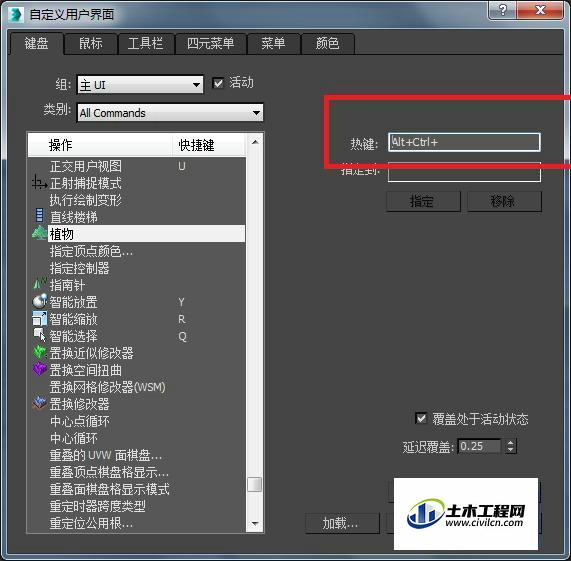Close the 自定义用户界面 dialog
This screenshot has height=561, width=571.
click(540, 10)
